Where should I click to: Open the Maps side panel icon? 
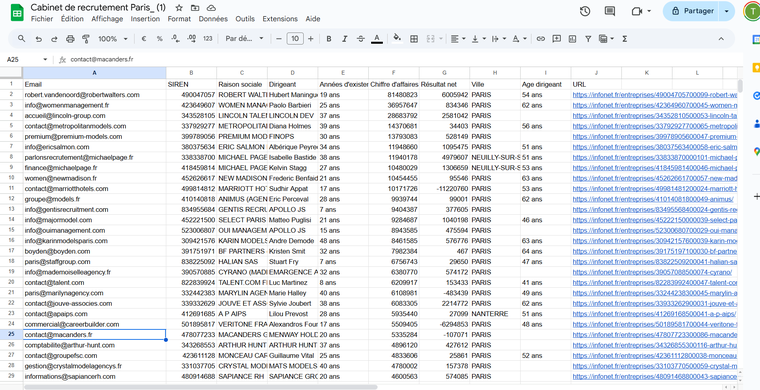tap(756, 152)
